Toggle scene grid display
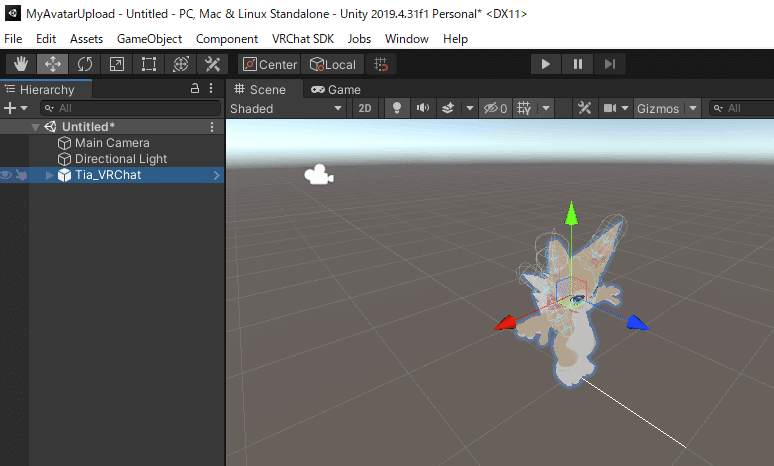This screenshot has width=774, height=466. tap(524, 109)
